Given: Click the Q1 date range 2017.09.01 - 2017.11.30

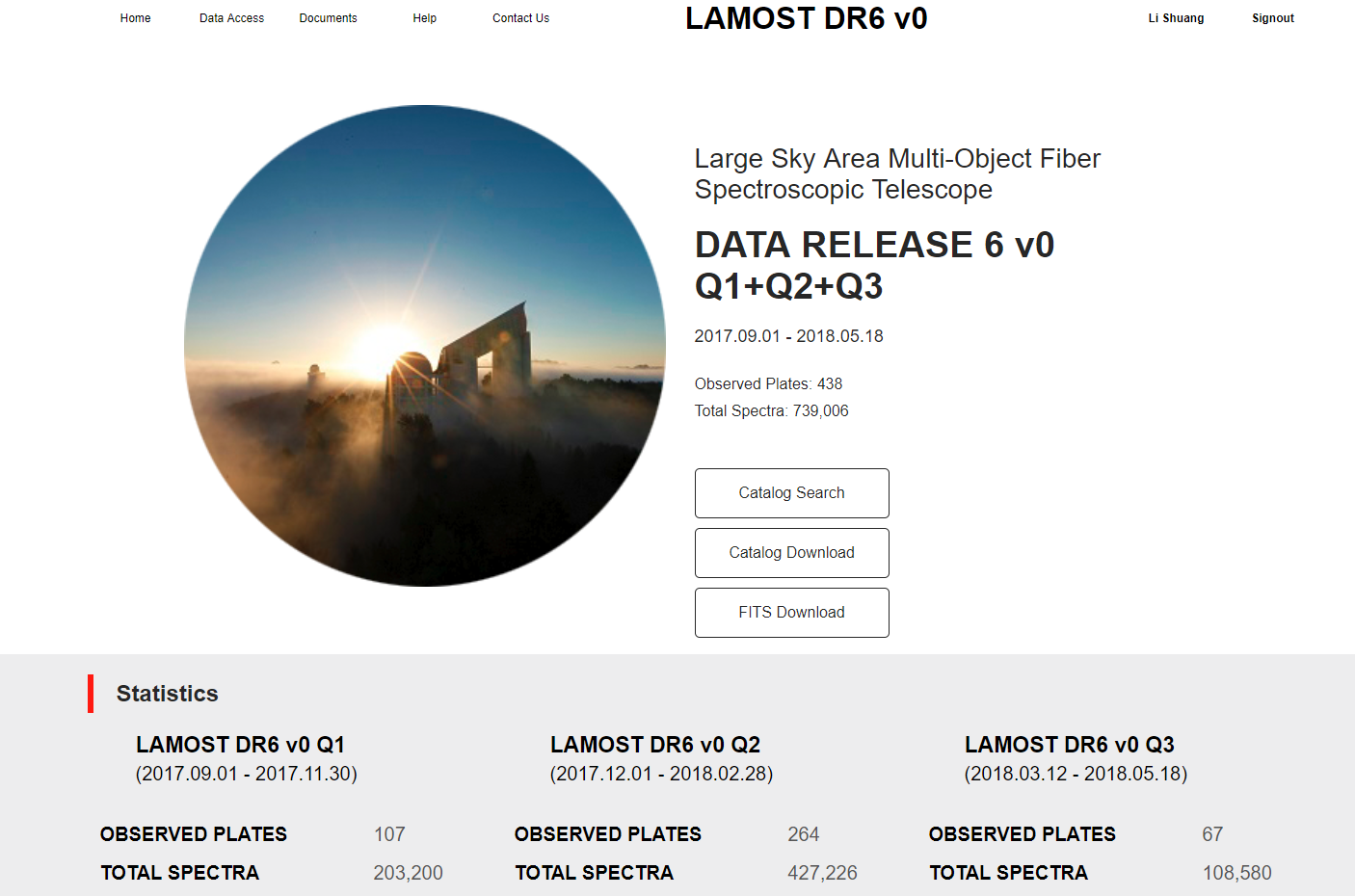Looking at the screenshot, I should pos(247,774).
